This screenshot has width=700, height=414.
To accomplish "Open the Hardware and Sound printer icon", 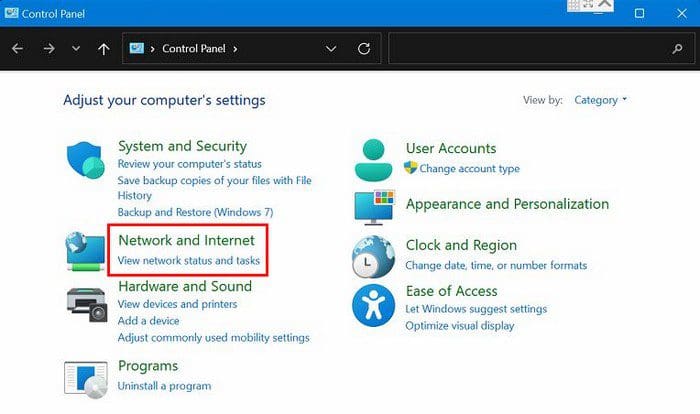I will click(87, 304).
